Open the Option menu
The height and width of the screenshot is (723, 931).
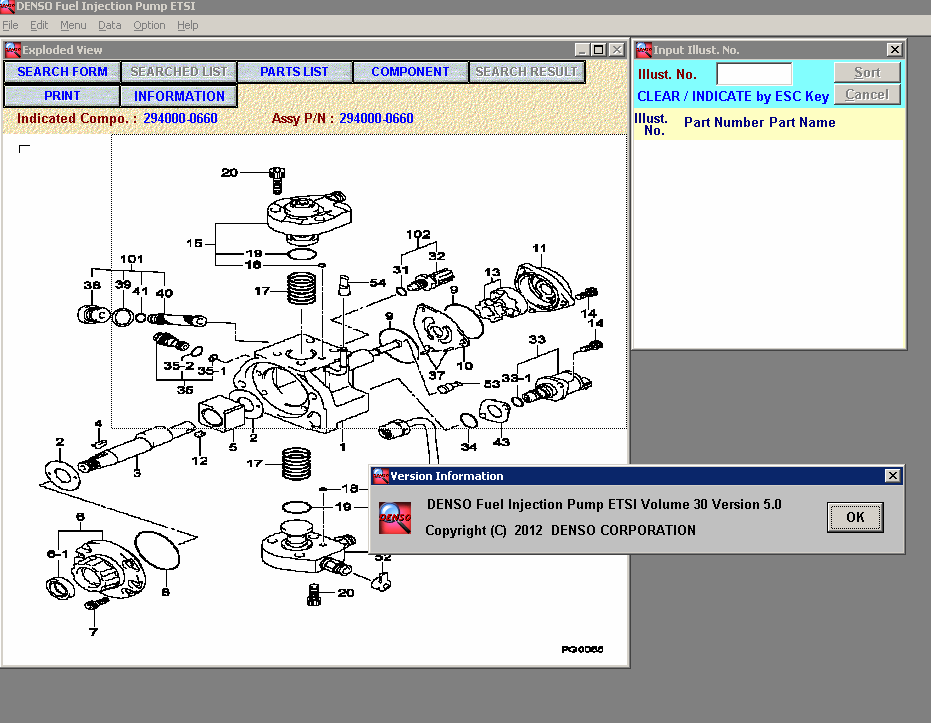coord(148,25)
